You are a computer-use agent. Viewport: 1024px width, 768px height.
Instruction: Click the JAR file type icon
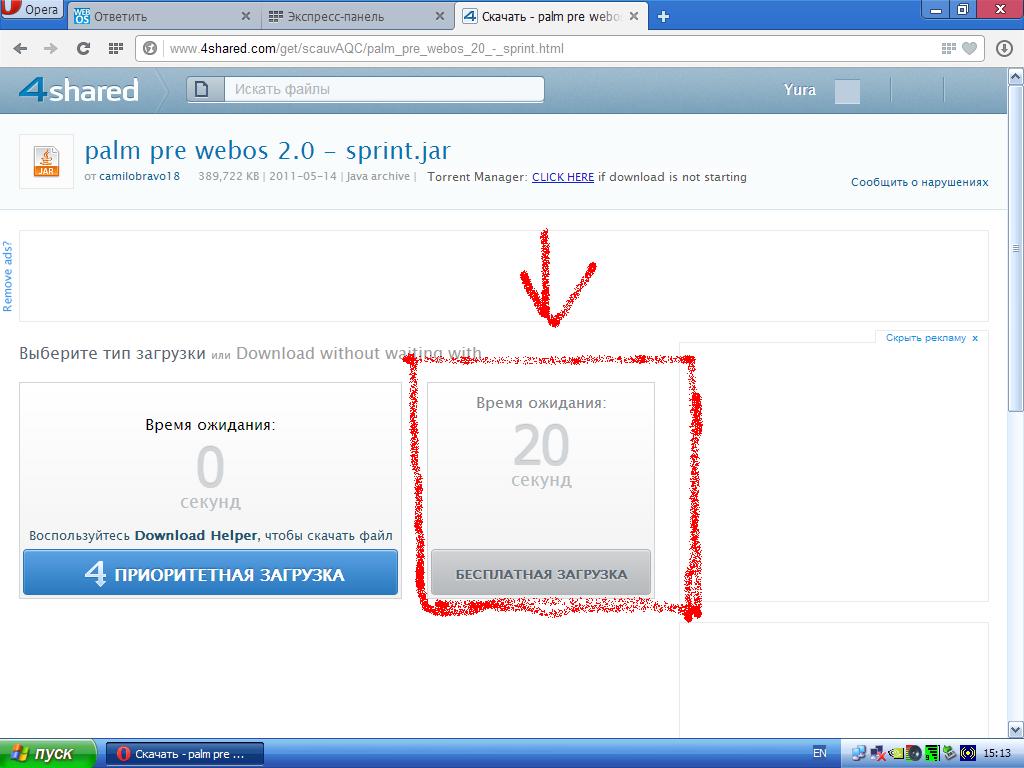[x=46, y=161]
